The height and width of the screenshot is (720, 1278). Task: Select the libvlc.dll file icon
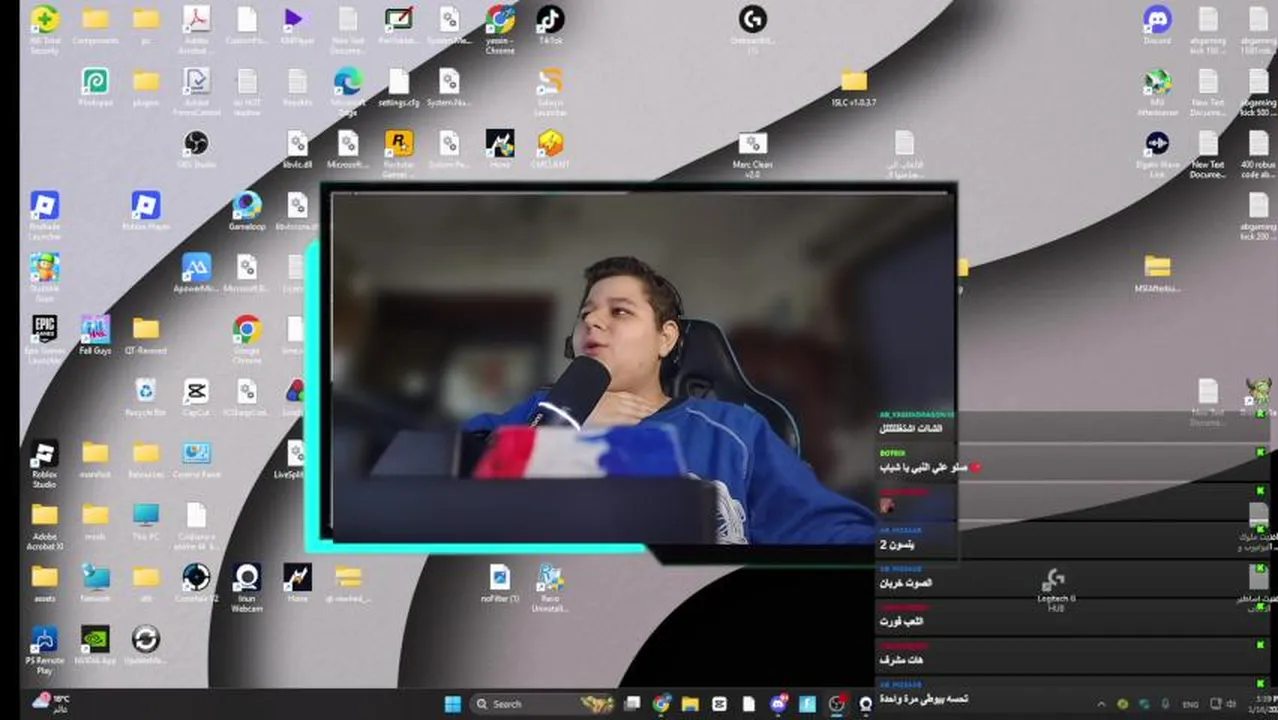[x=297, y=150]
